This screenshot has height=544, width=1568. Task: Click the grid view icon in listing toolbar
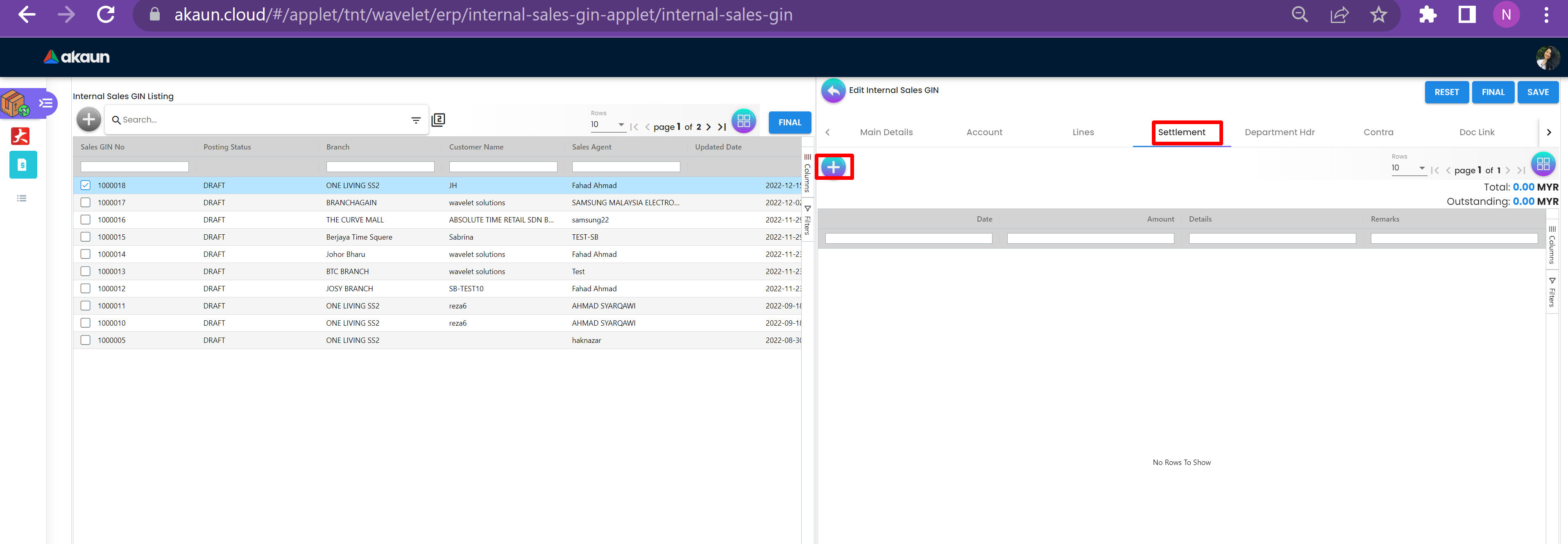[x=743, y=121]
